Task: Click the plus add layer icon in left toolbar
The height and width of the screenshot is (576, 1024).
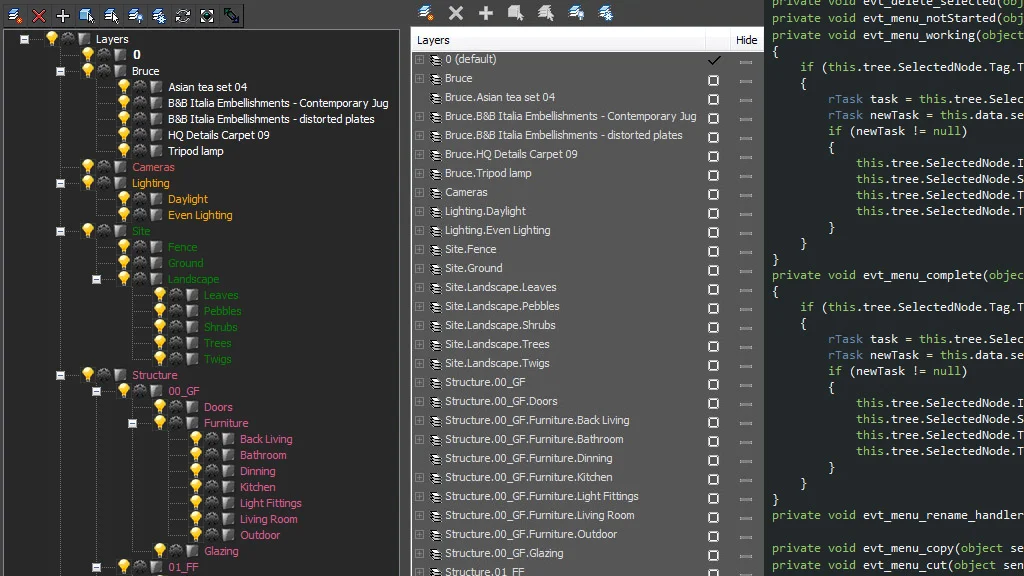Action: click(x=63, y=16)
